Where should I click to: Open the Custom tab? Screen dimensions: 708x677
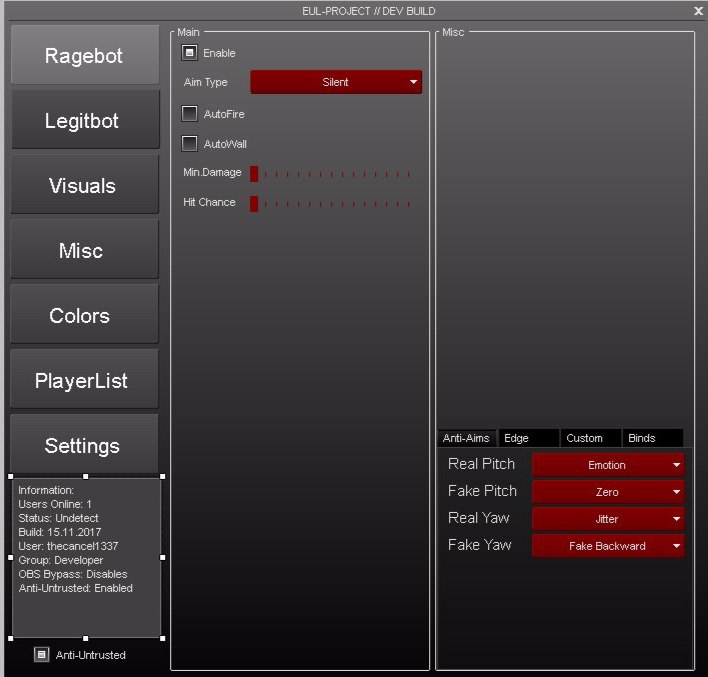tap(591, 438)
